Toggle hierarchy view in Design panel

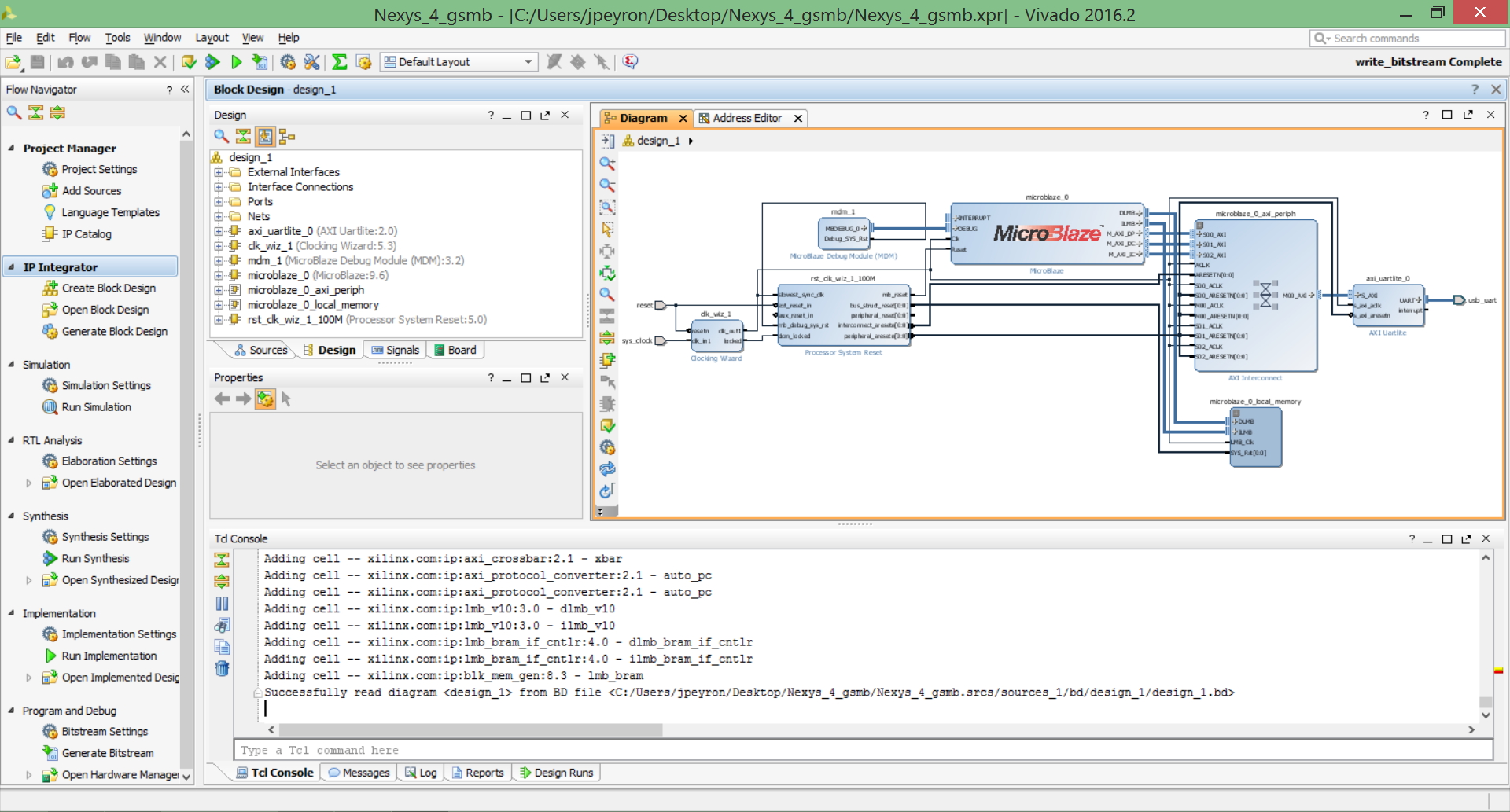(287, 136)
